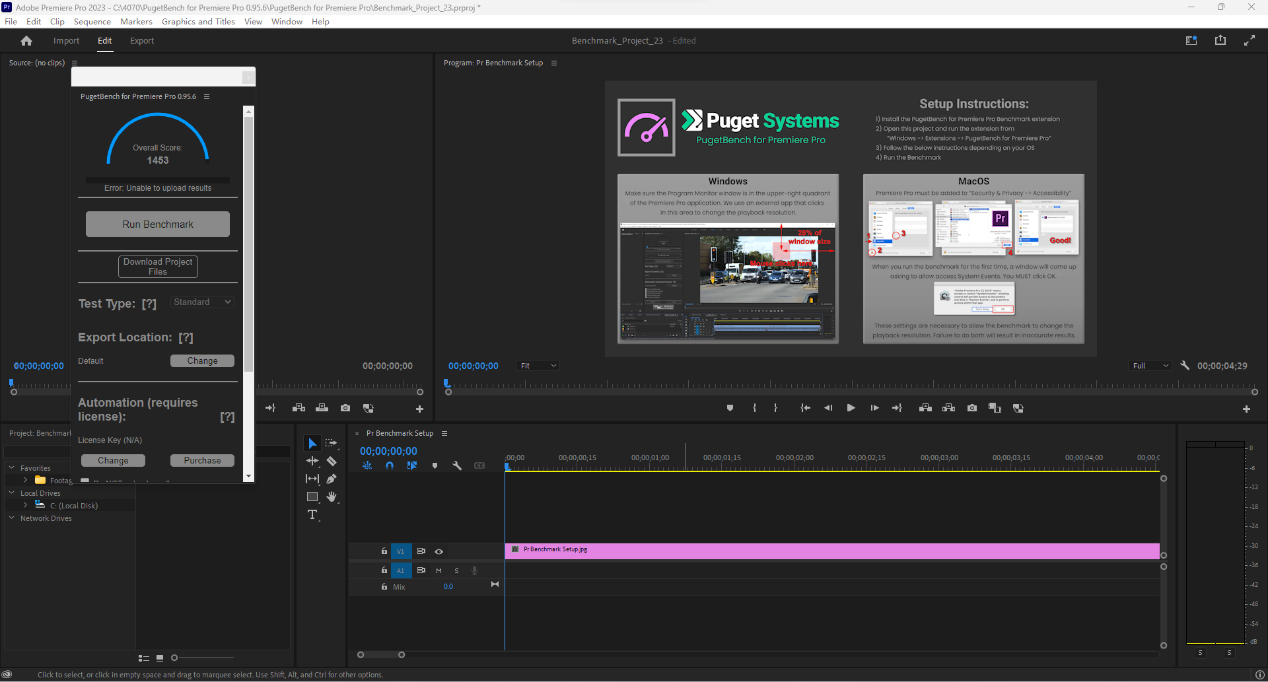1268x682 pixels.
Task: Toggle Snap in timeline
Action: [x=389, y=466]
